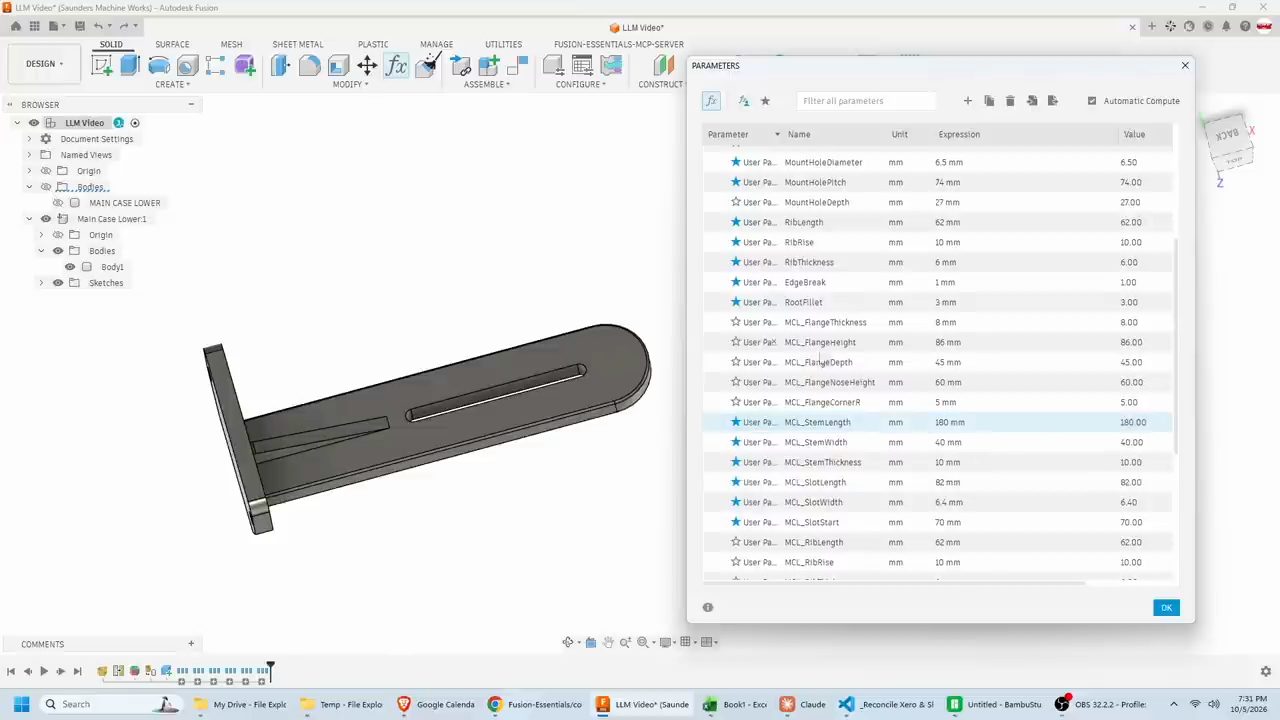Expand the Named Views tree node
1280x720 pixels.
pyautogui.click(x=29, y=155)
